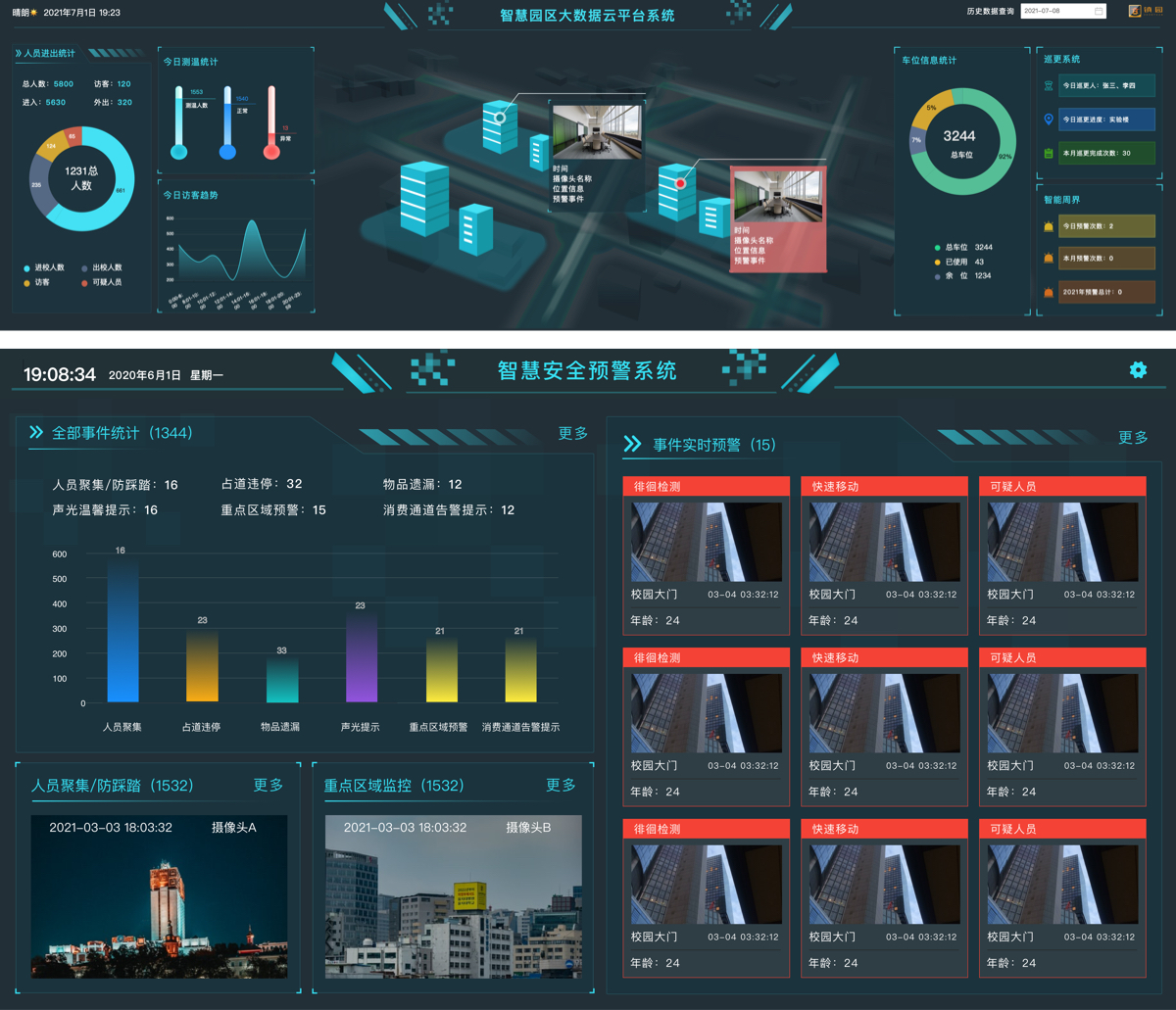1176x1010 pixels.
Task: Click the red marker on the 3D building
Action: coord(680,183)
